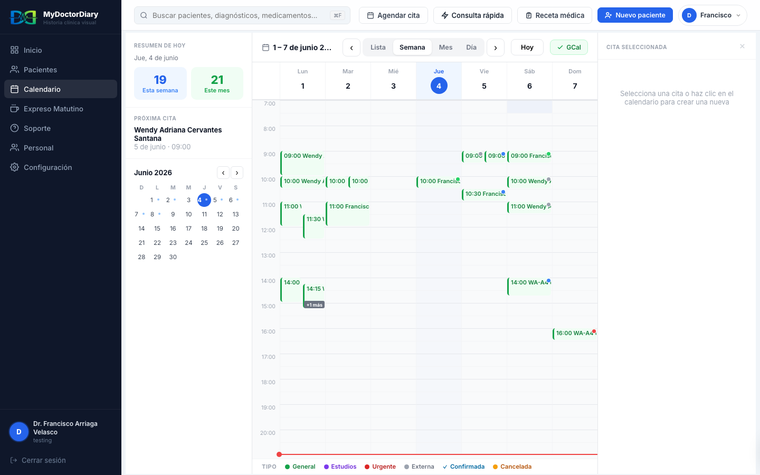
Task: Open Monday 10:00 Wendy appointment
Action: pos(302,181)
